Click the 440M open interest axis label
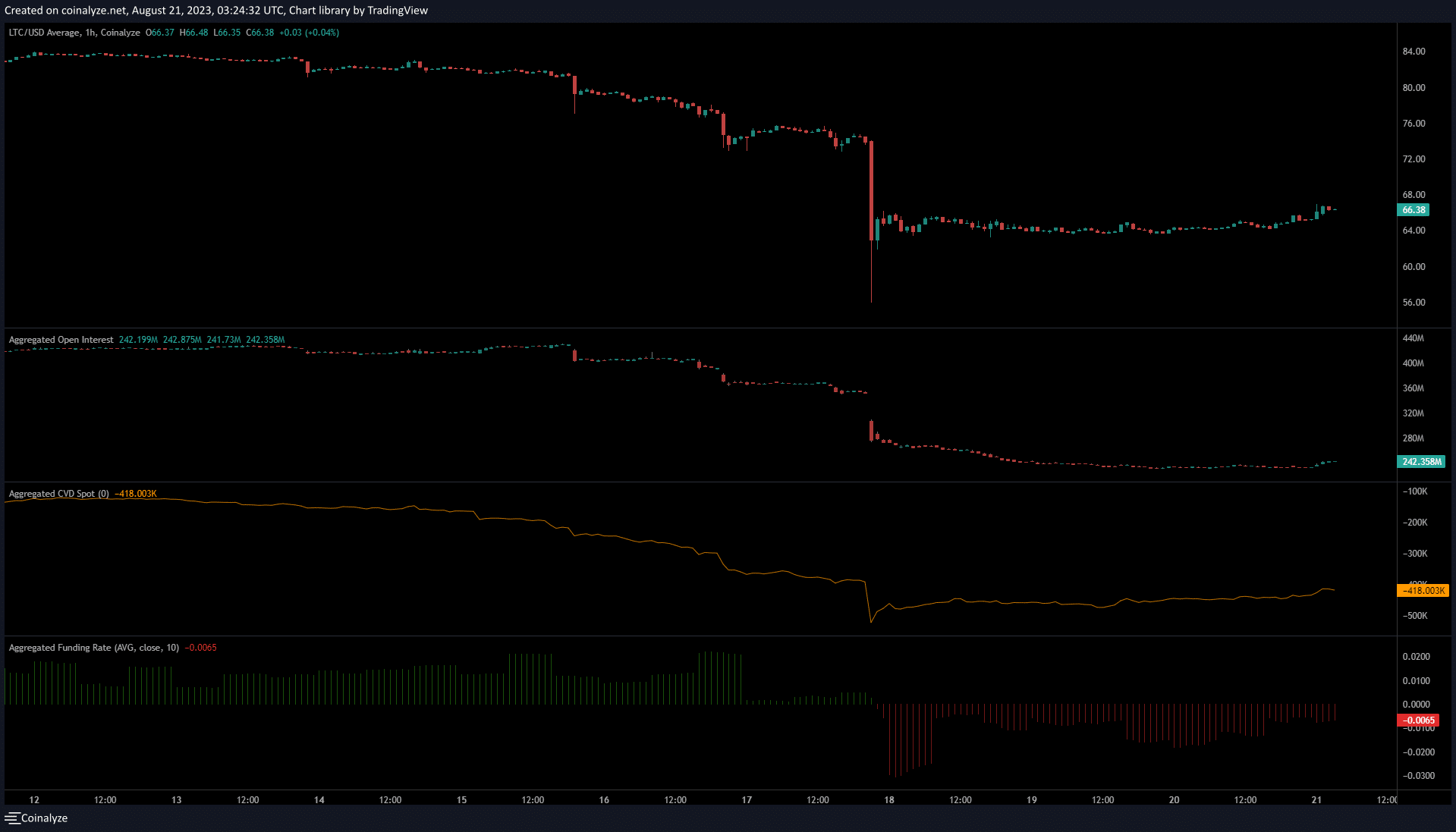 pyautogui.click(x=1413, y=338)
